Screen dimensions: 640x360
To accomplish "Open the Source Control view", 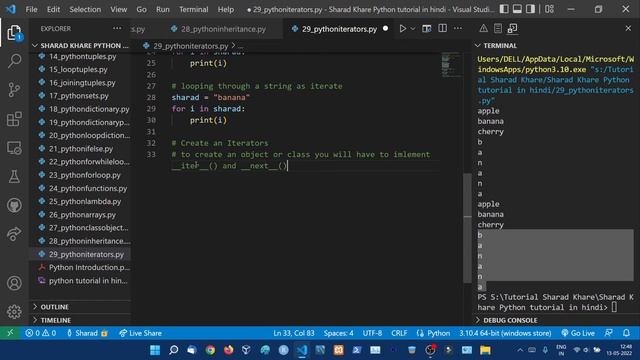I will (14, 90).
